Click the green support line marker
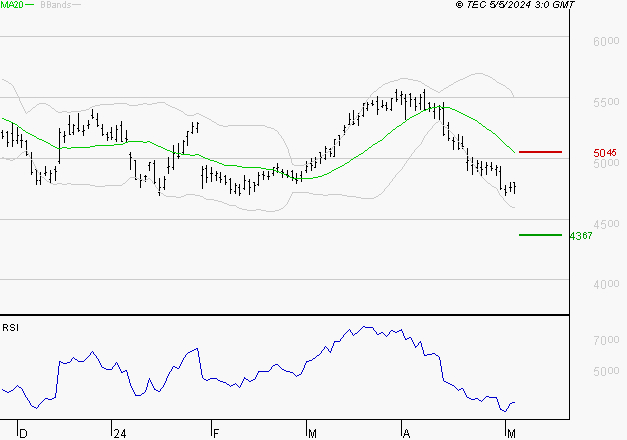This screenshot has width=627, height=440. [x=540, y=235]
